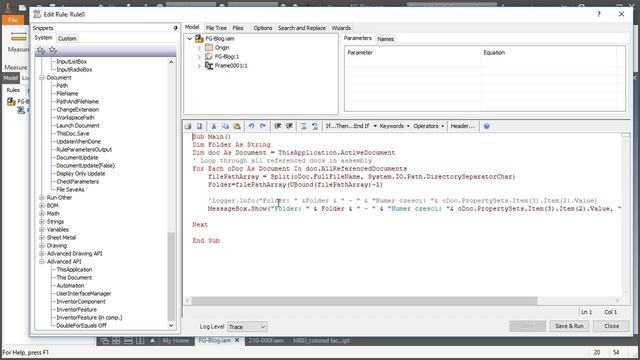Open the File tab in the Inventor window

click(13, 20)
